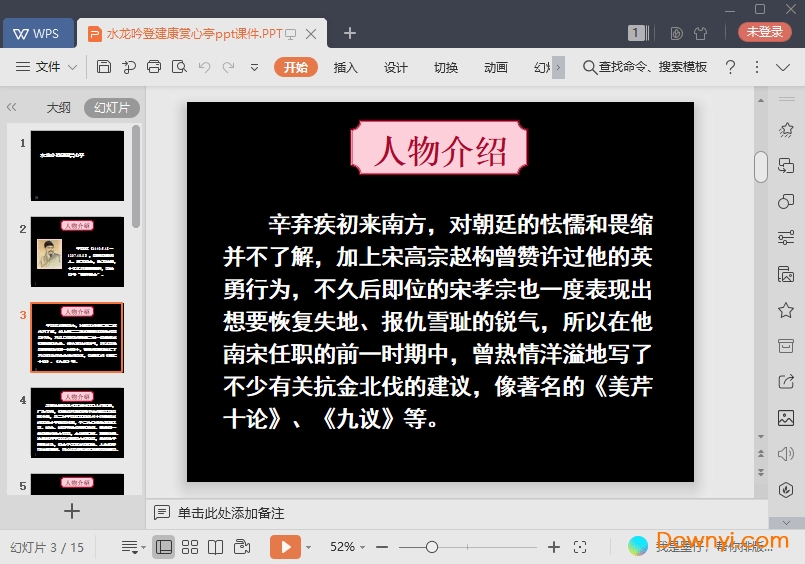The image size is (805, 564).
Task: Select slide 5 thumbnail
Action: pyautogui.click(x=77, y=484)
